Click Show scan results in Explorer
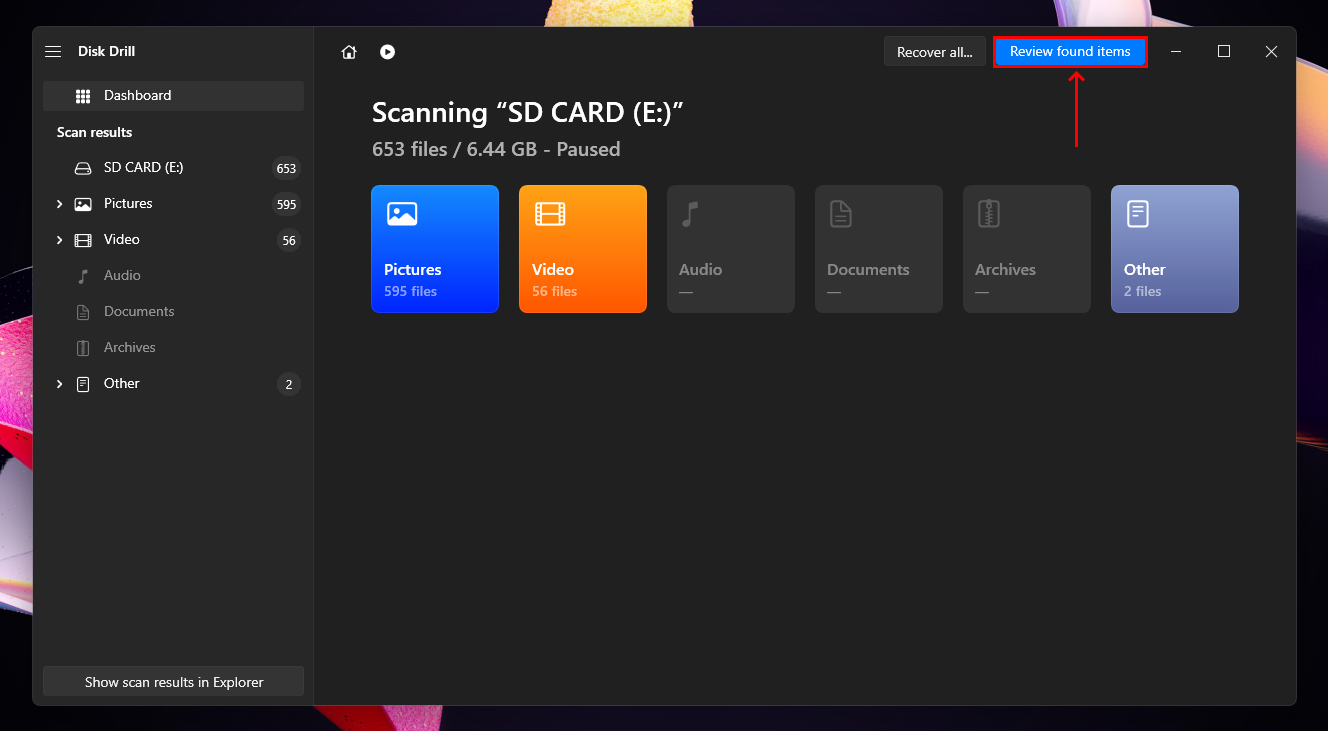The height and width of the screenshot is (731, 1328). pyautogui.click(x=173, y=682)
